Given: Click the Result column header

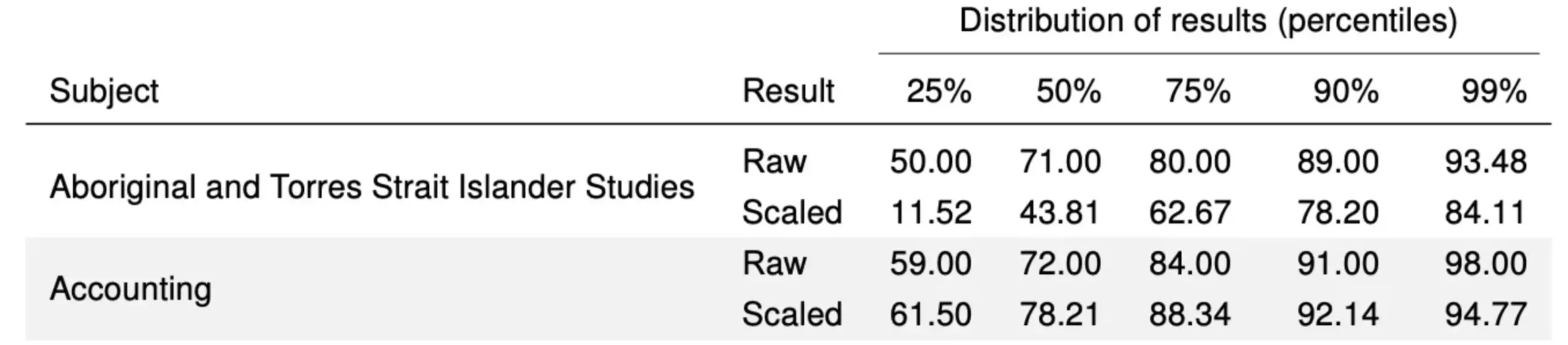Looking at the screenshot, I should click(788, 92).
